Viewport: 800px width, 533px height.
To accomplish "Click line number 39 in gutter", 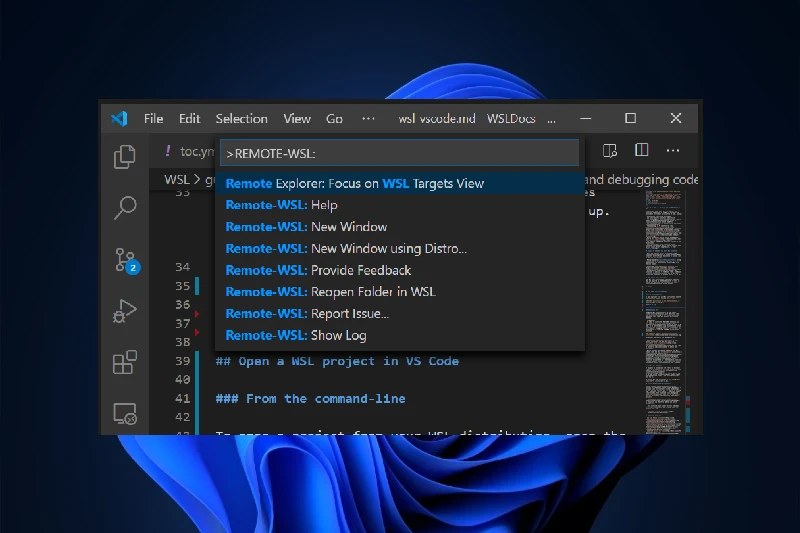I will point(183,361).
